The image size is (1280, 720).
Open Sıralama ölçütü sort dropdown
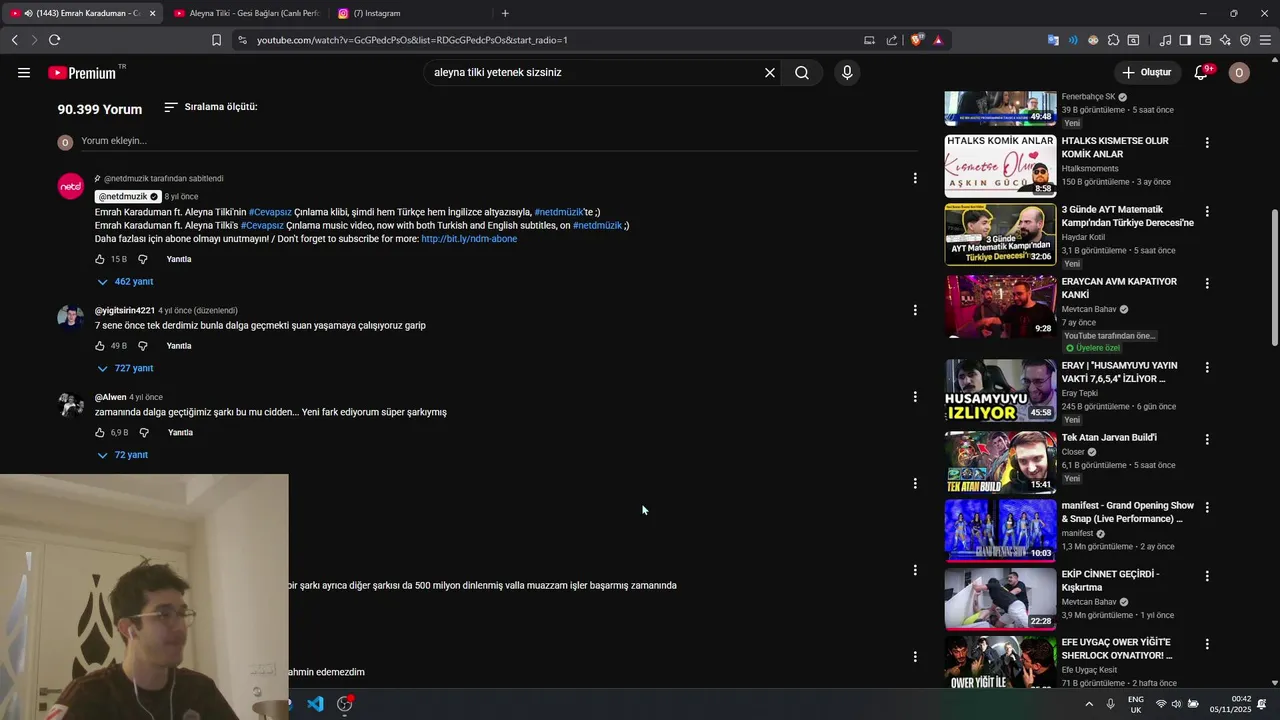[x=211, y=107]
